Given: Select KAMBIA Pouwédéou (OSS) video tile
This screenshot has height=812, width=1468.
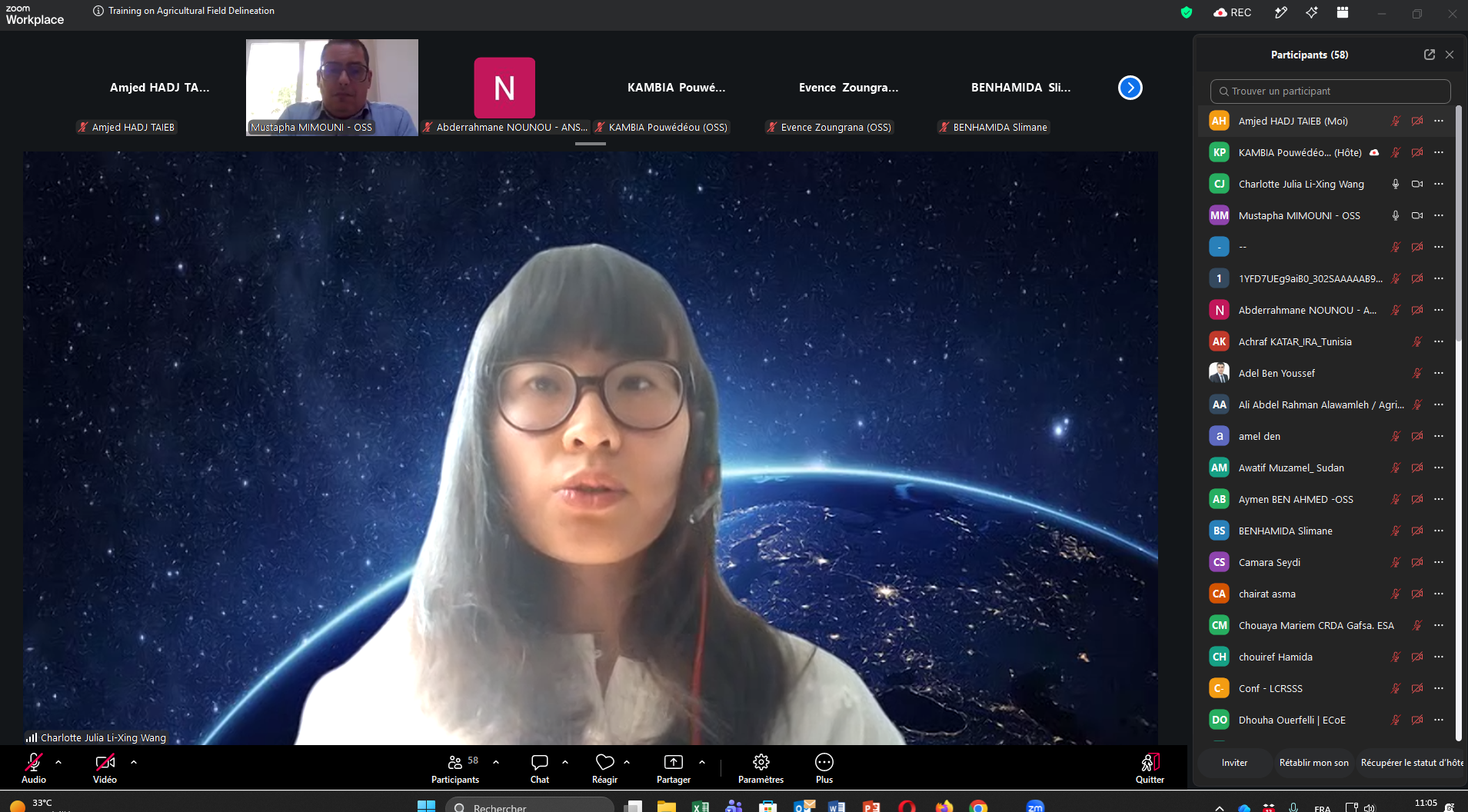Looking at the screenshot, I should click(x=677, y=88).
